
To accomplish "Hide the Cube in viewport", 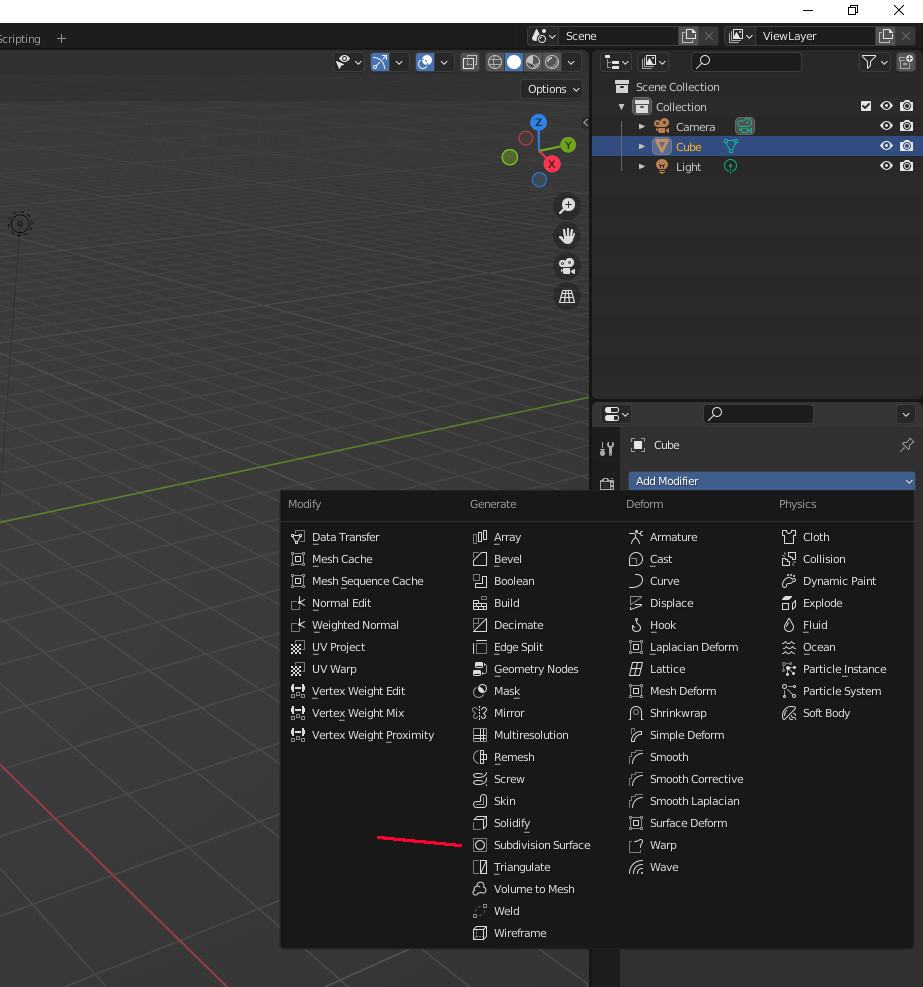I will coord(885,146).
